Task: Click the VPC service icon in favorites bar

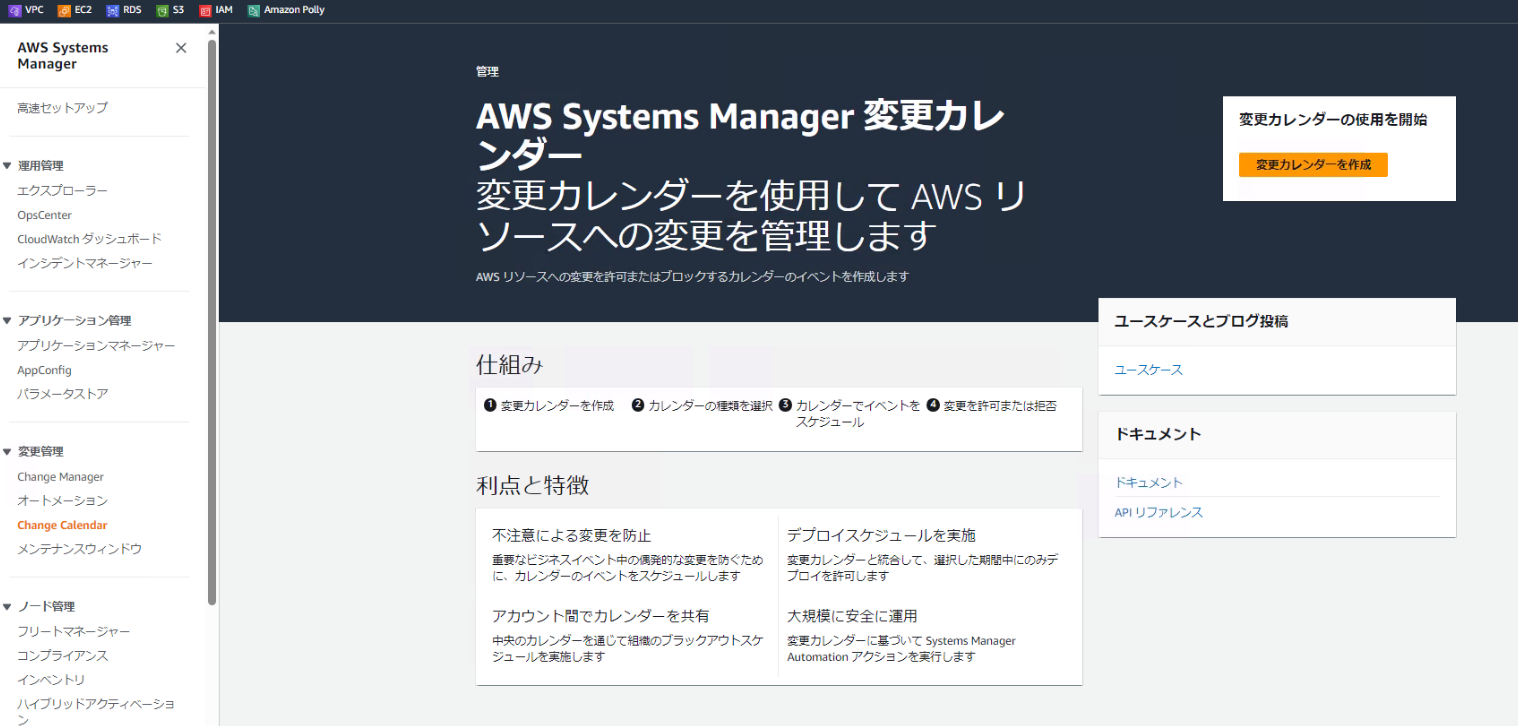Action: tap(14, 10)
